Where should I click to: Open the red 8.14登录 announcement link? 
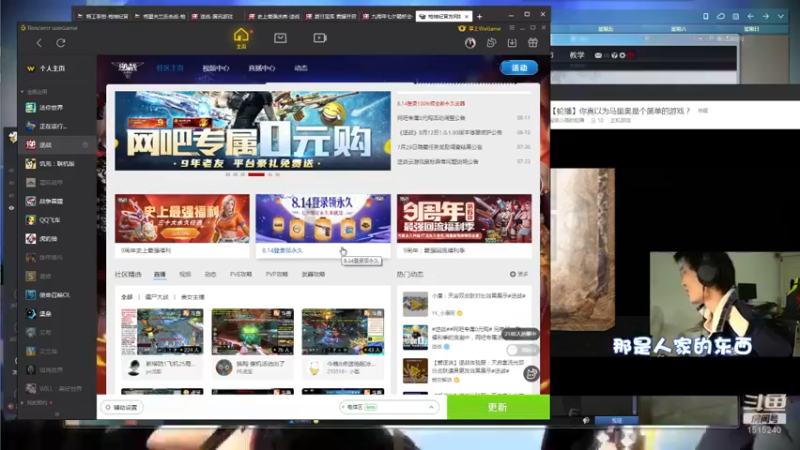pyautogui.click(x=431, y=104)
